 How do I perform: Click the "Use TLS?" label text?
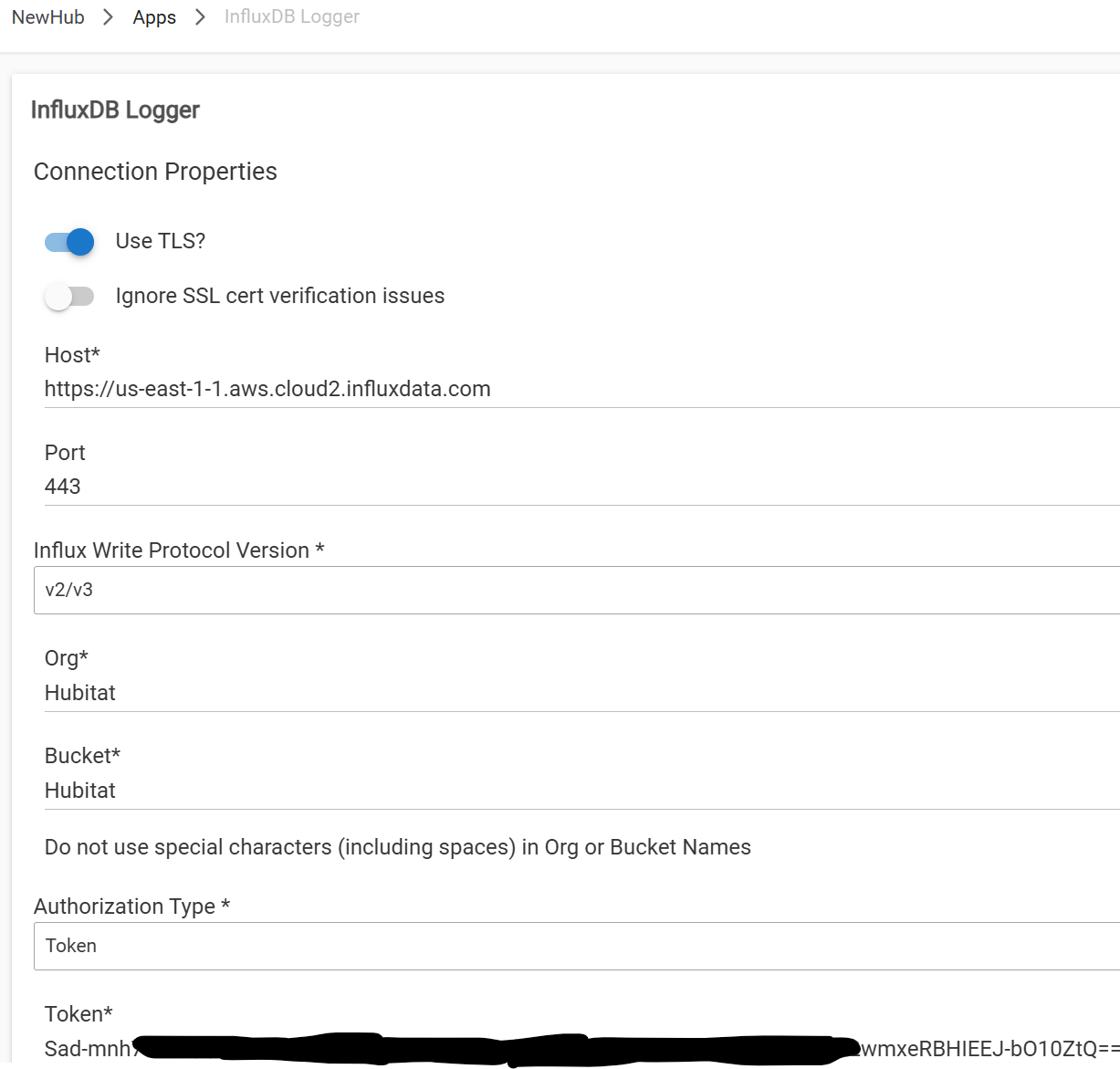(x=161, y=241)
